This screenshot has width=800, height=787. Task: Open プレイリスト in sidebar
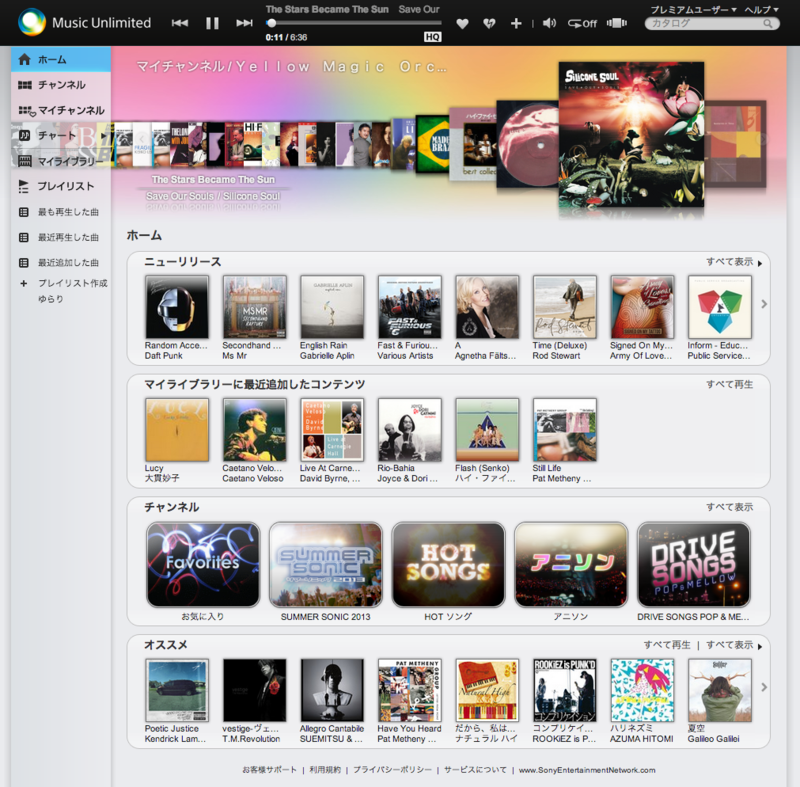click(61, 186)
